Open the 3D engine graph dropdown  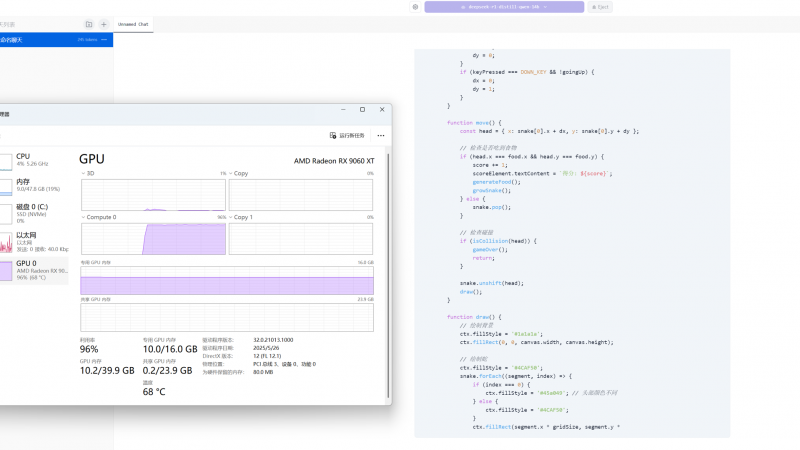pos(85,173)
